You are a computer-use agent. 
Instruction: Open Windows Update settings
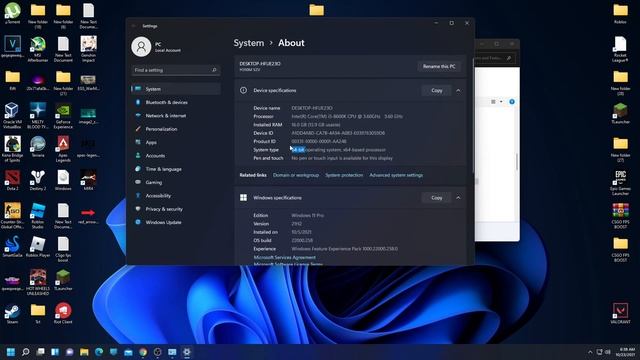click(176, 222)
